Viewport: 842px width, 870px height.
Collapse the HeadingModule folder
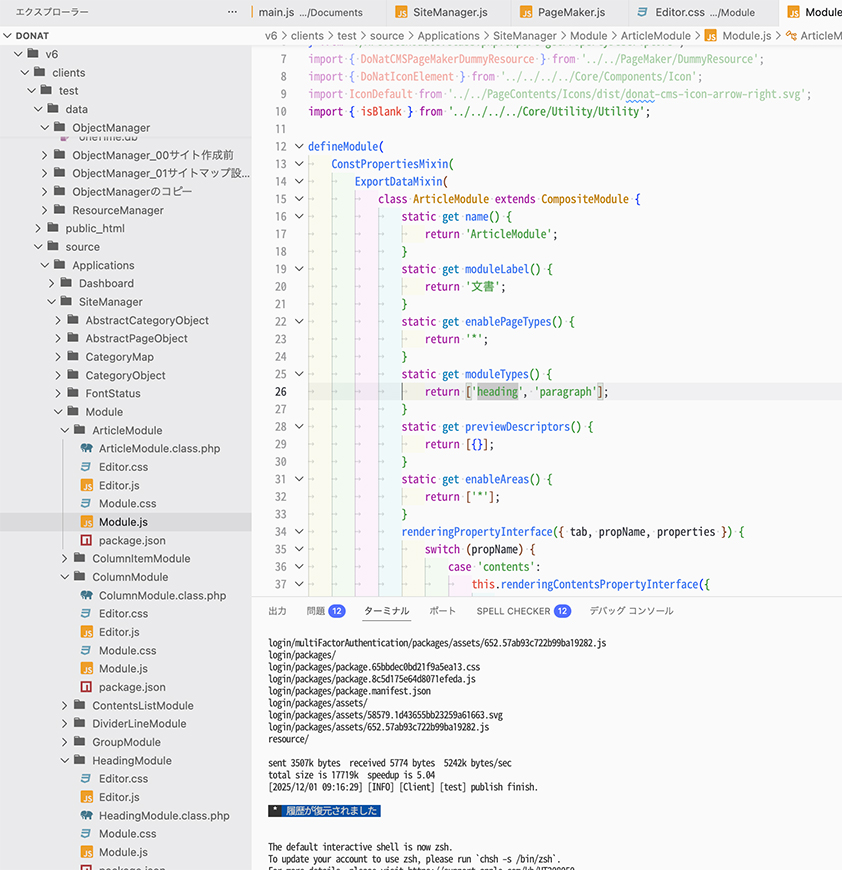click(66, 760)
